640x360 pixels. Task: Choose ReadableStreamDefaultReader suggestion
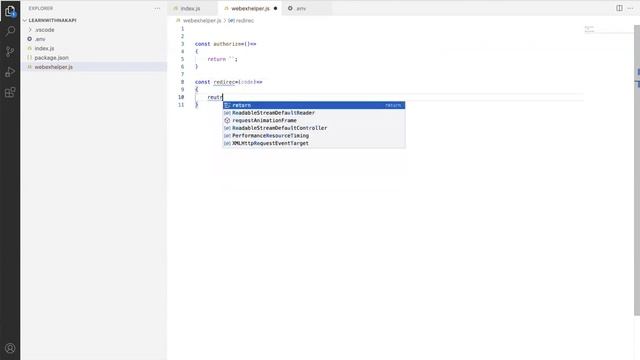click(314, 113)
